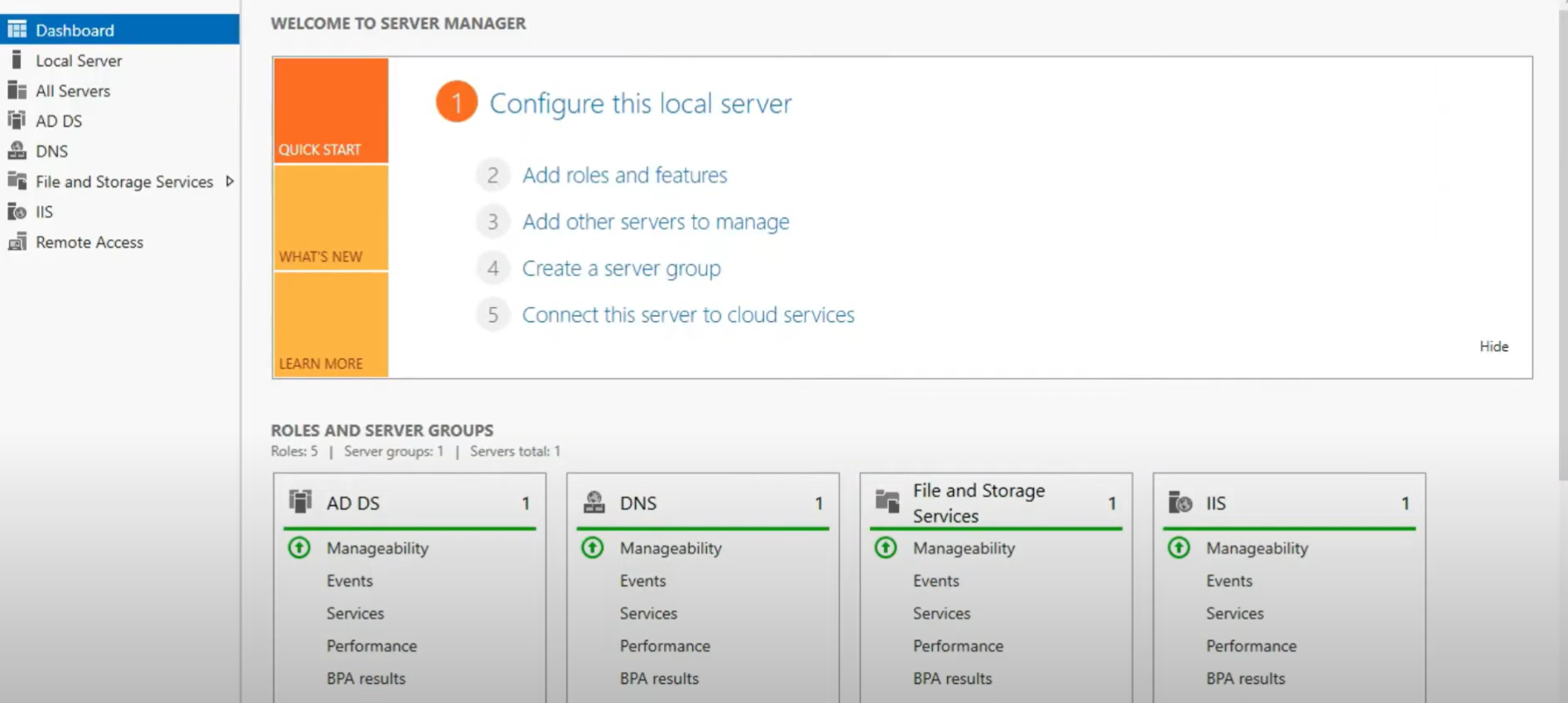The image size is (1568, 703).
Task: Click the DNS icon in sidebar
Action: coord(17,151)
